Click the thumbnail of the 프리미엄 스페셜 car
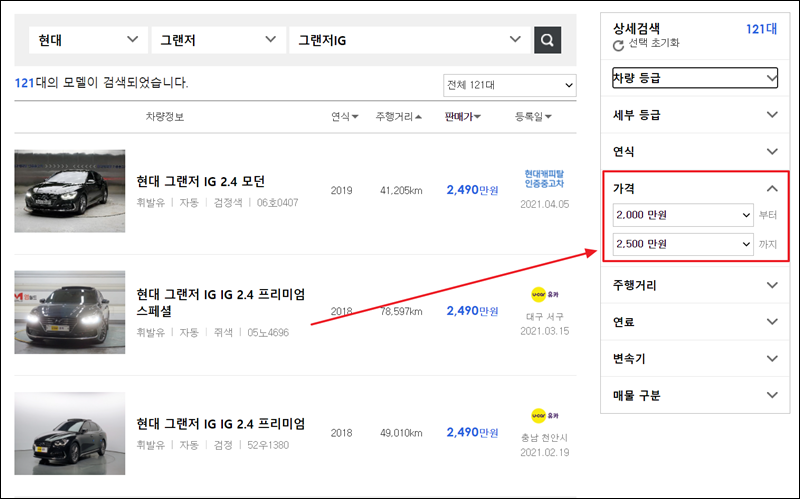This screenshot has width=800, height=499. click(x=69, y=312)
